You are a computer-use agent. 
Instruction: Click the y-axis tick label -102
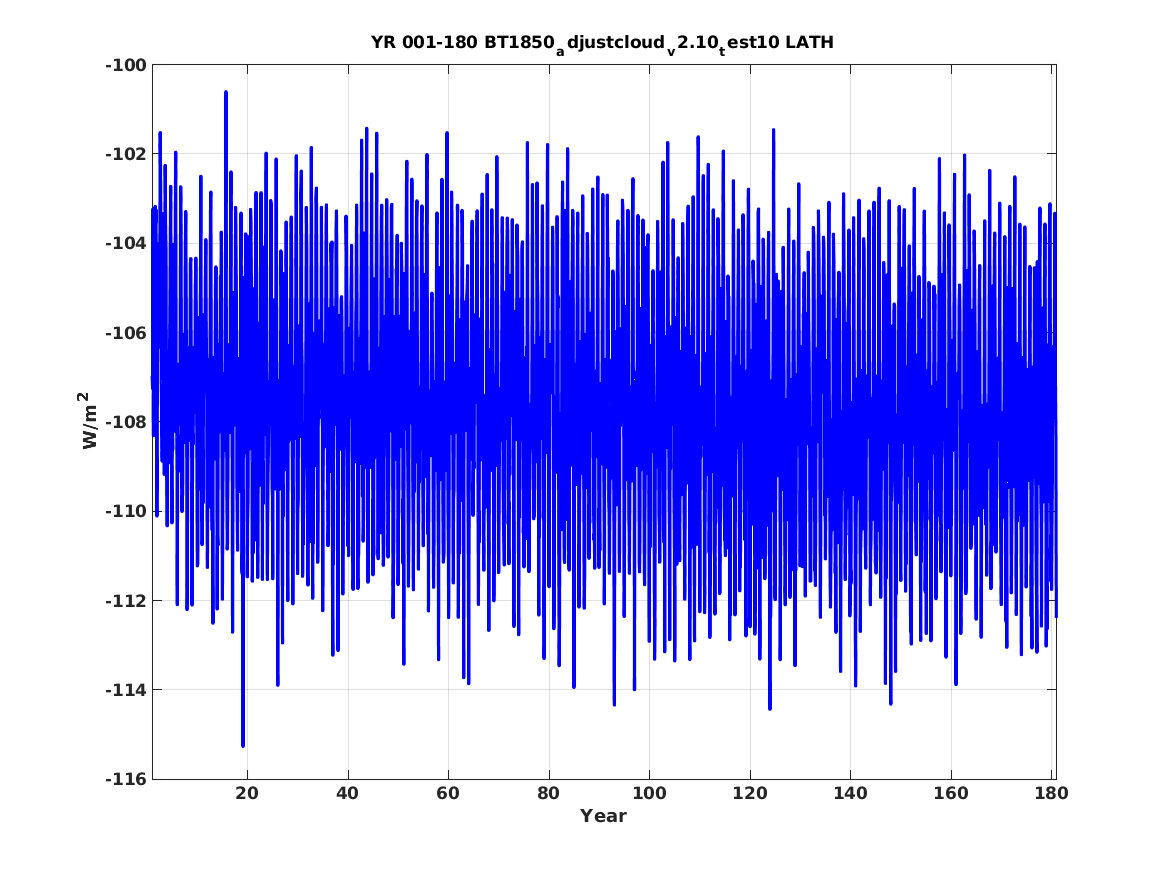click(x=126, y=154)
